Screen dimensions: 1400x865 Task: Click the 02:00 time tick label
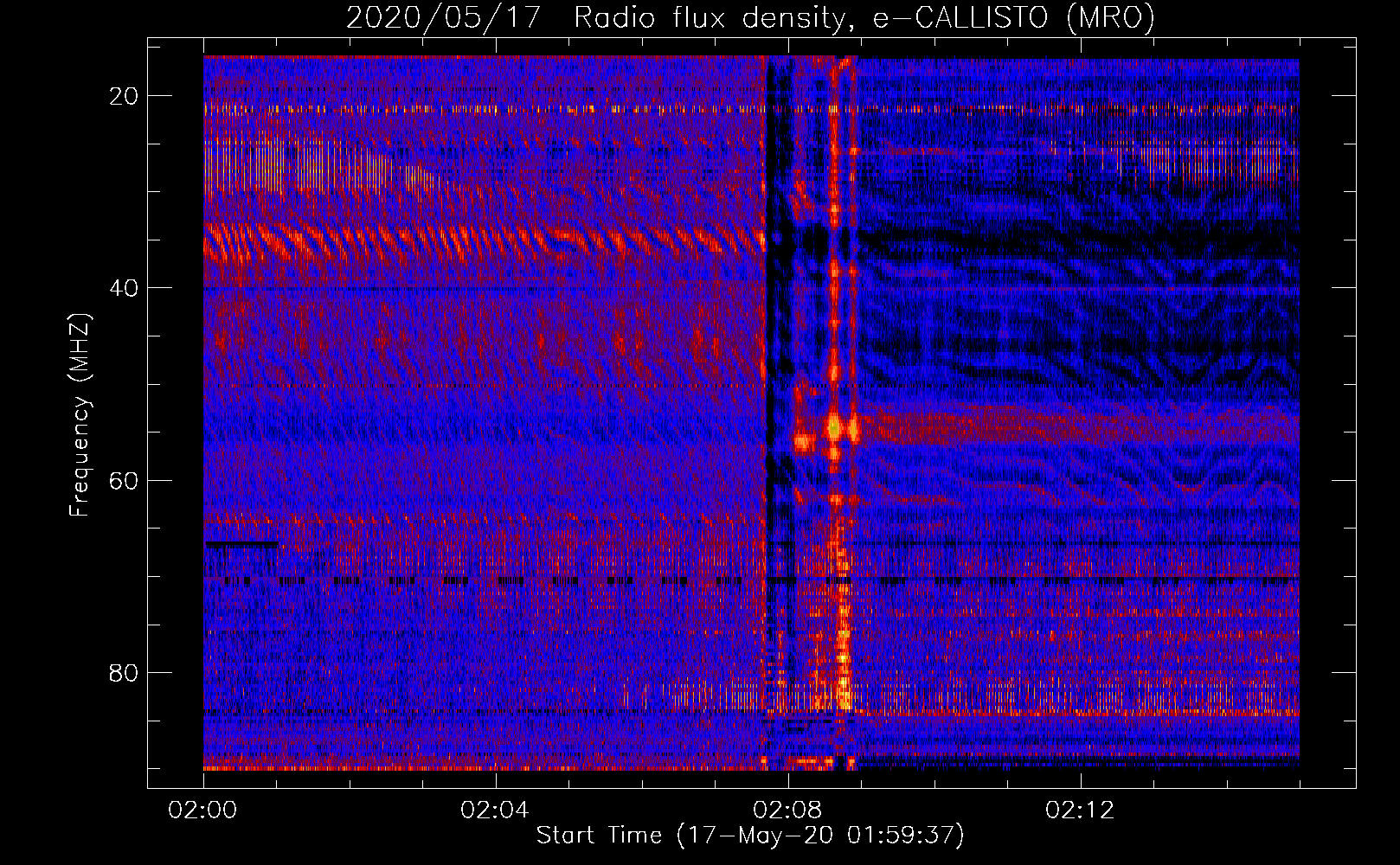coord(203,811)
